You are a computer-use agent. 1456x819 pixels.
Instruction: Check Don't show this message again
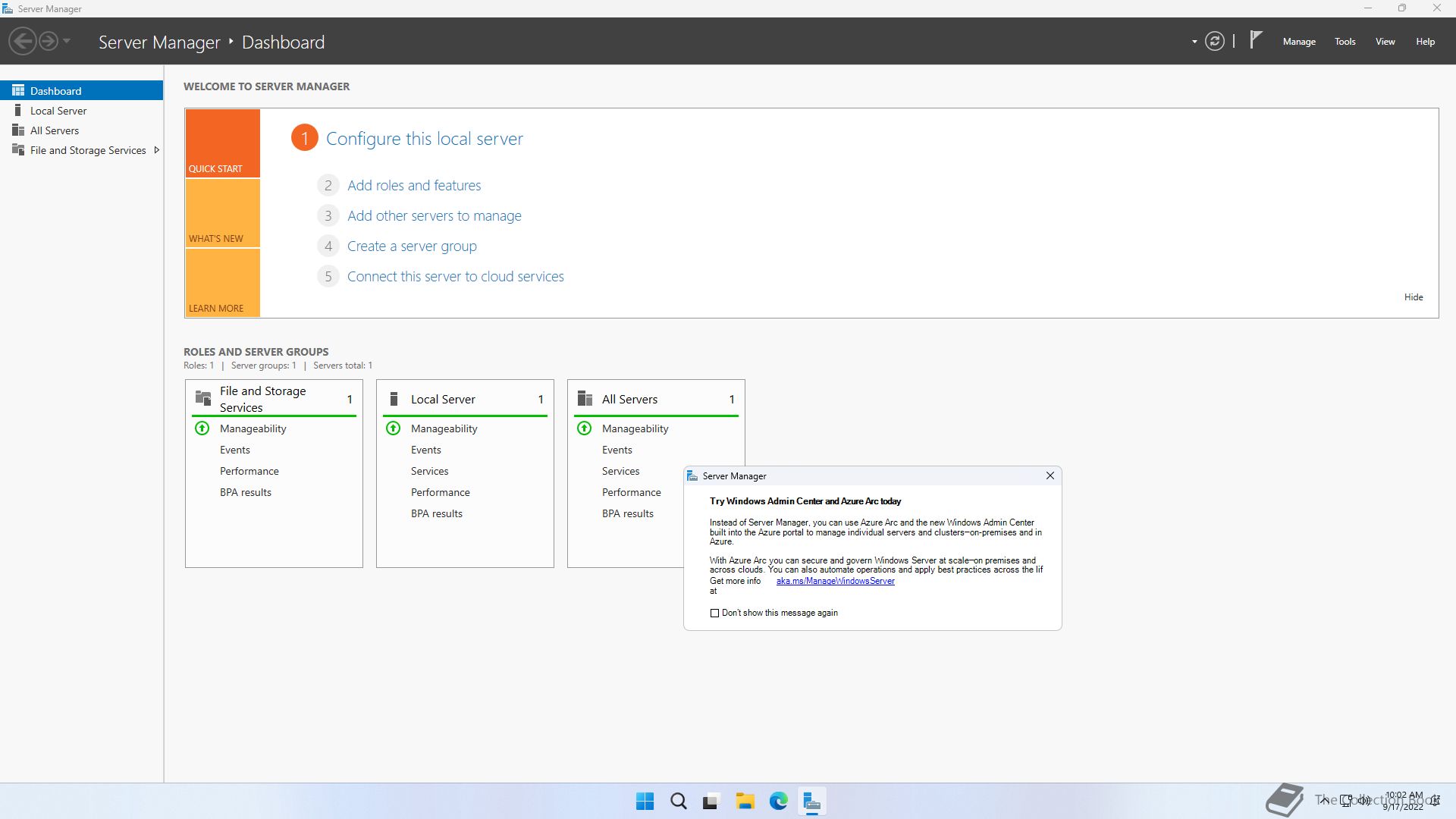tap(714, 613)
